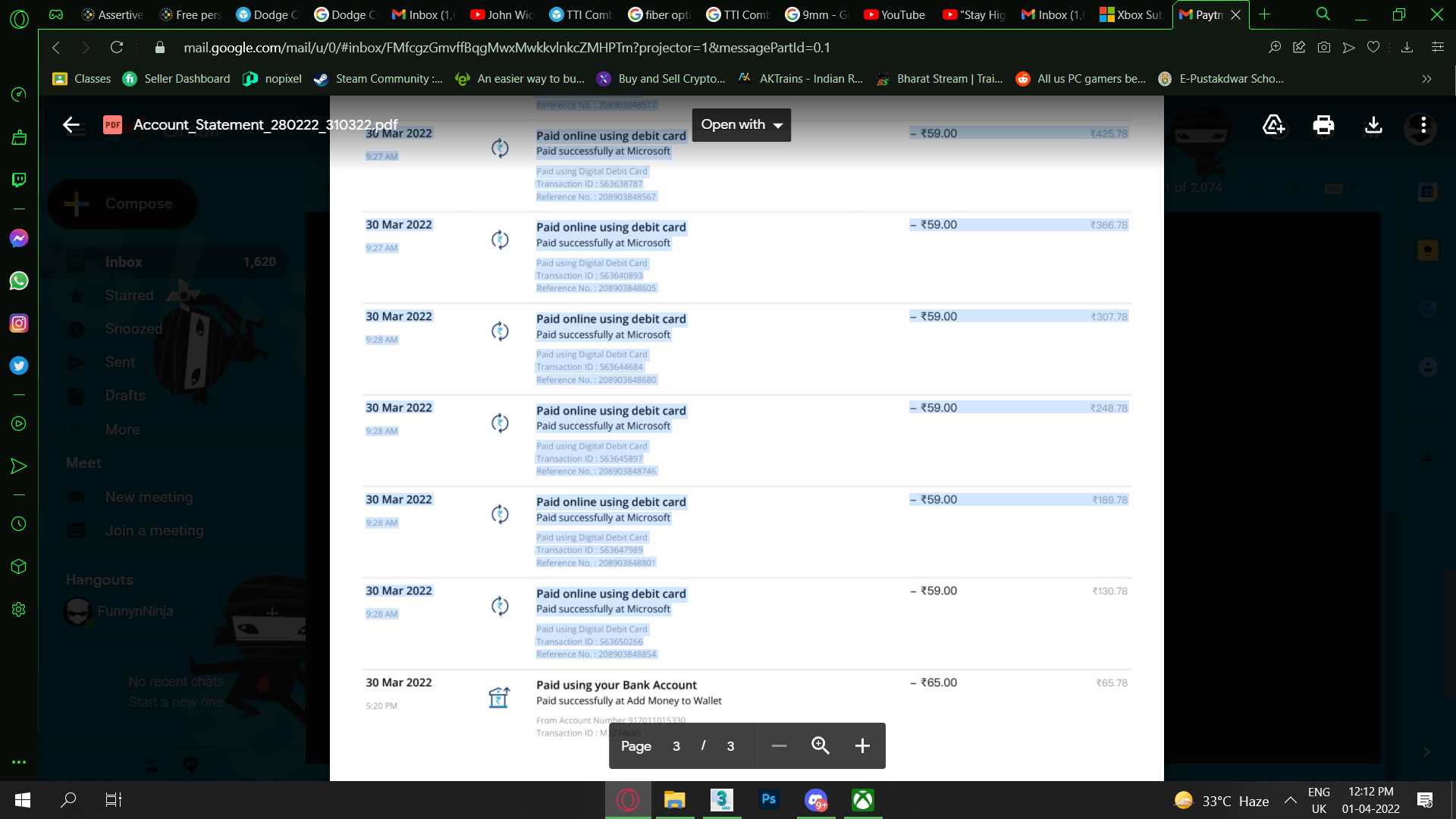
Task: Switch to the 9mm Google tab
Action: coord(817,14)
